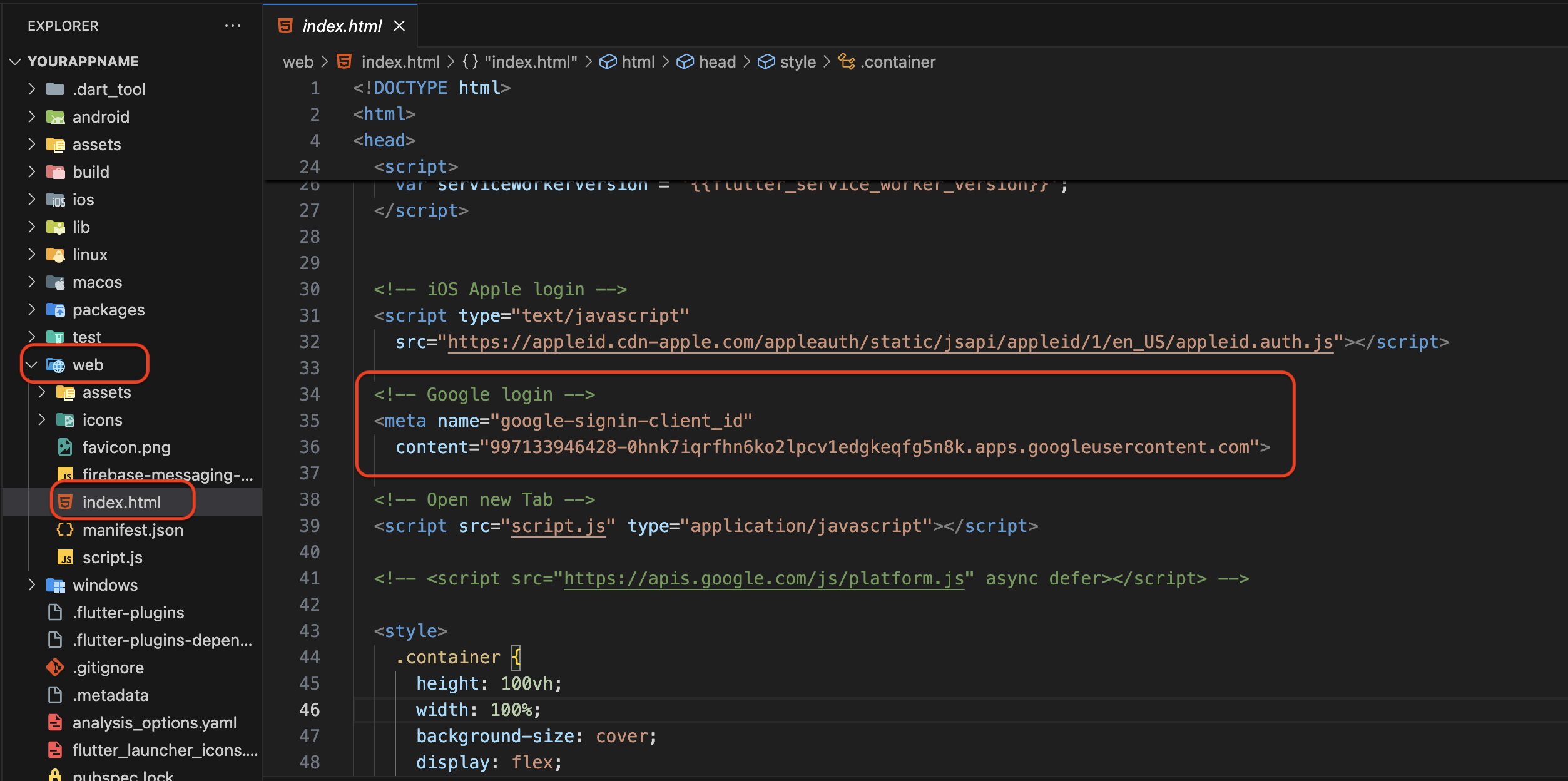Click line number 46 in gutter
This screenshot has height=781, width=1568.
click(310, 710)
